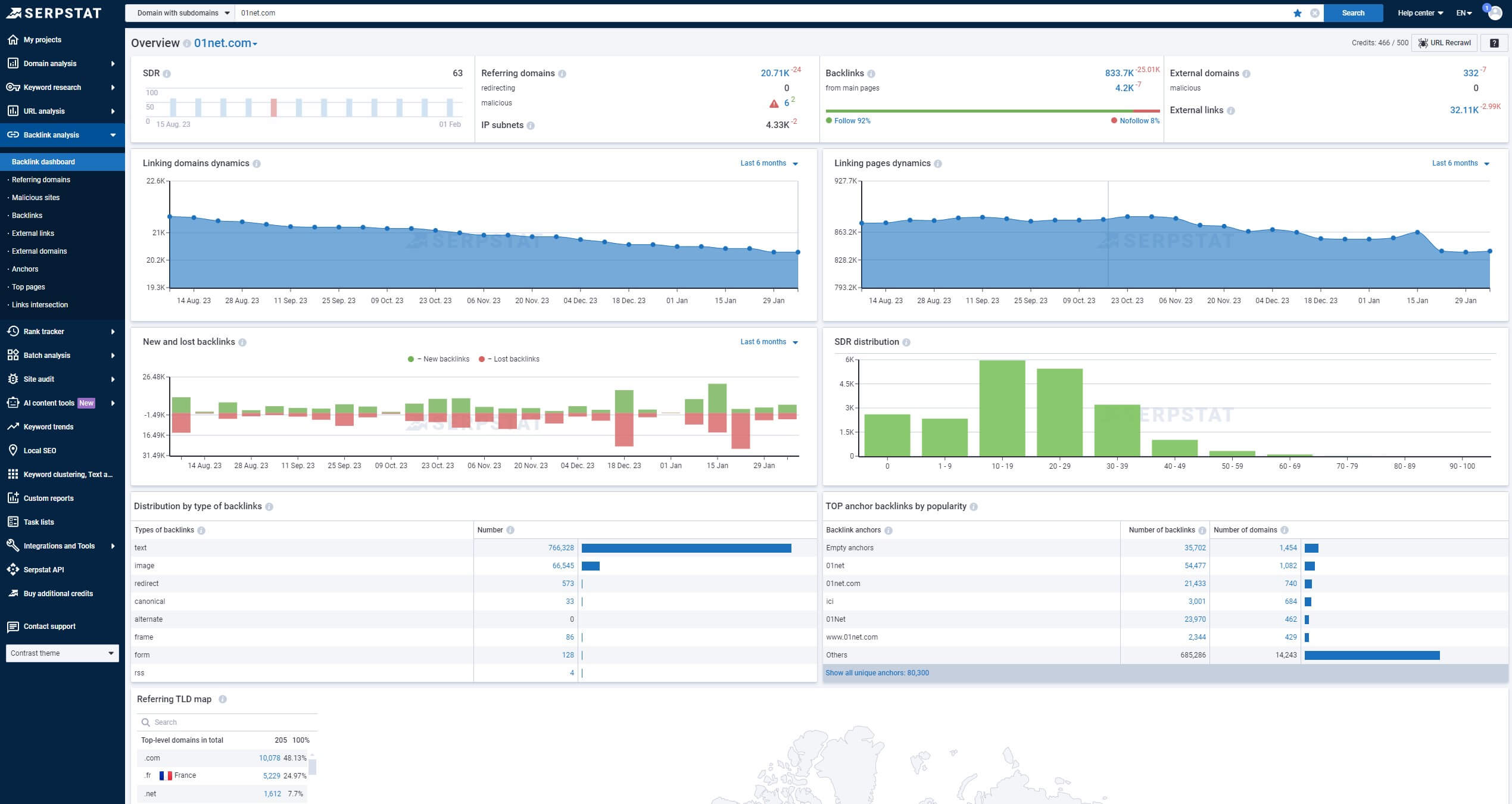Click the Contact support chat icon

point(13,627)
